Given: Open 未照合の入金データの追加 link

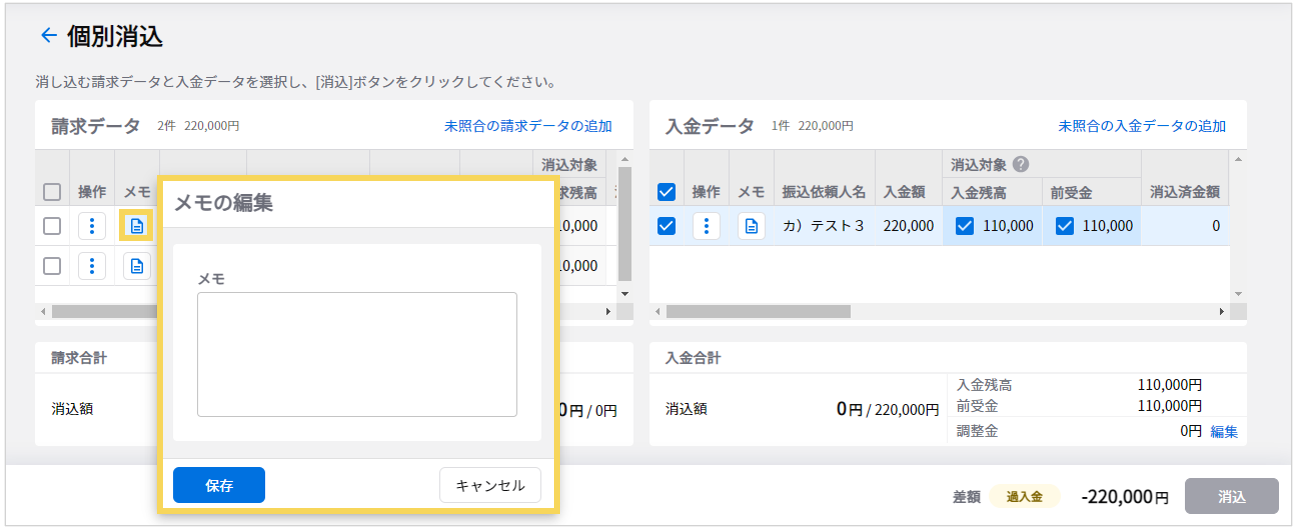Looking at the screenshot, I should coord(1142,126).
